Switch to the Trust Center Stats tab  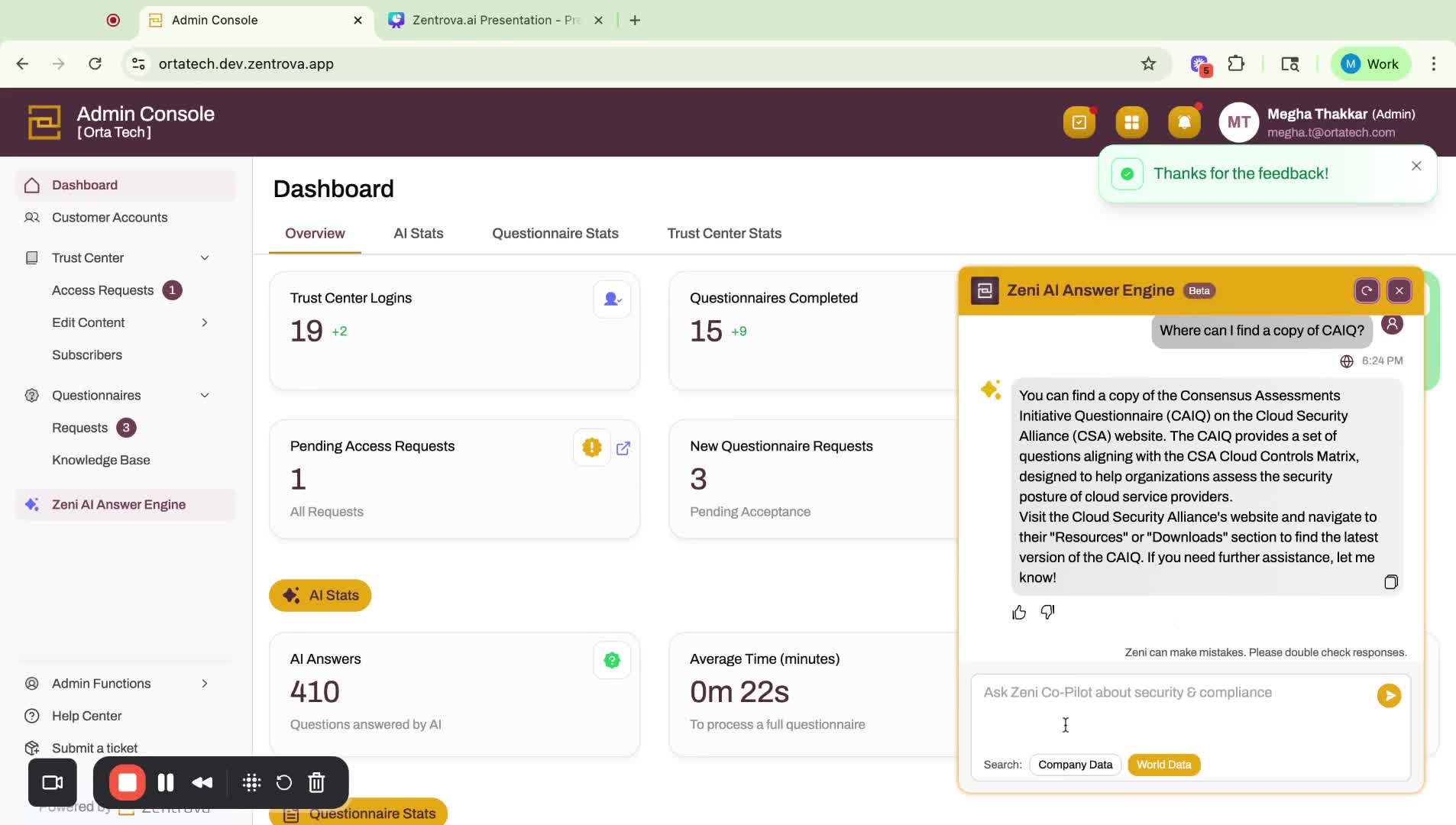(x=724, y=234)
